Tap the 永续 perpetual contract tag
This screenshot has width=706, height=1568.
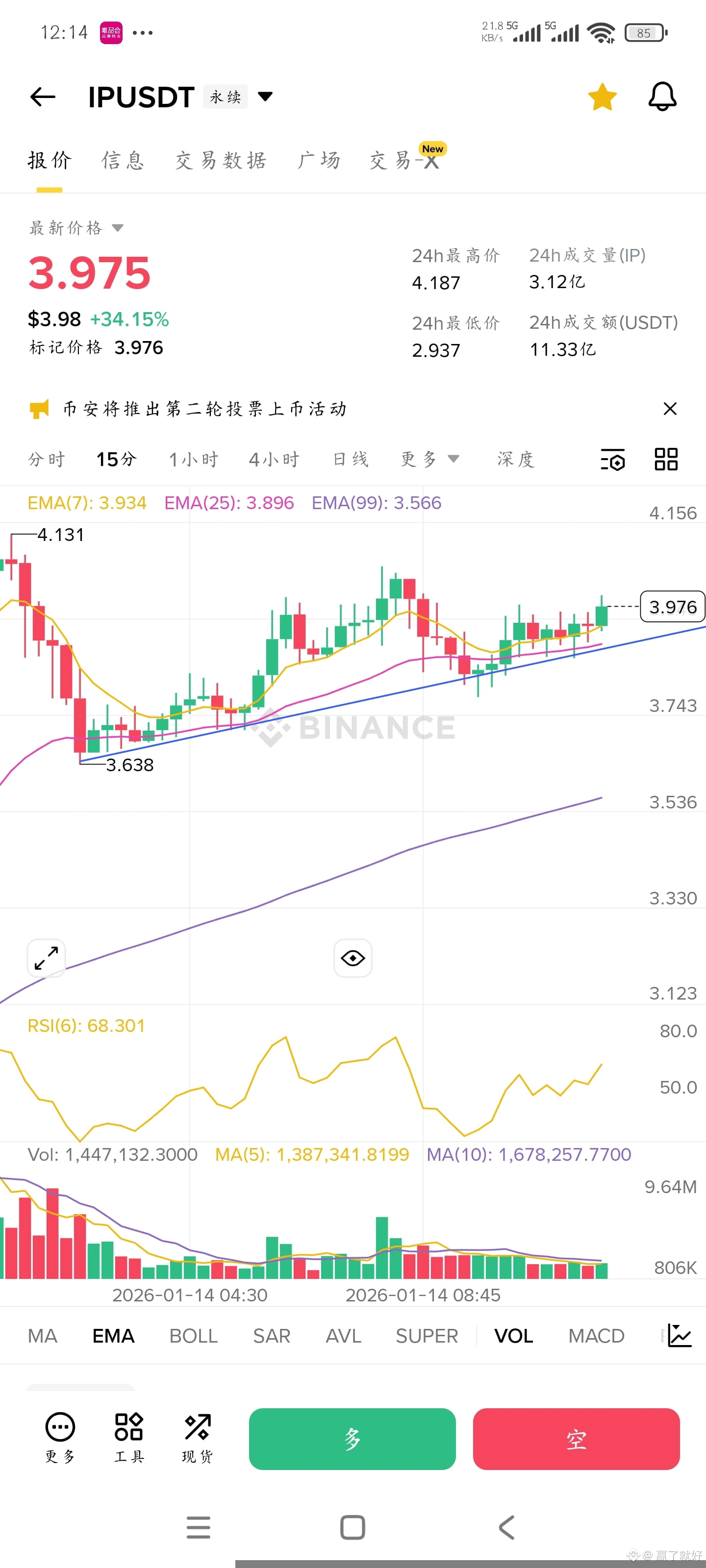tap(226, 97)
